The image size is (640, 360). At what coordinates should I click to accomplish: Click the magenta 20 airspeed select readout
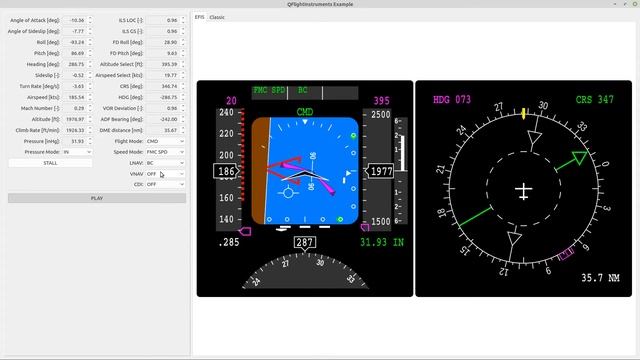[231, 101]
